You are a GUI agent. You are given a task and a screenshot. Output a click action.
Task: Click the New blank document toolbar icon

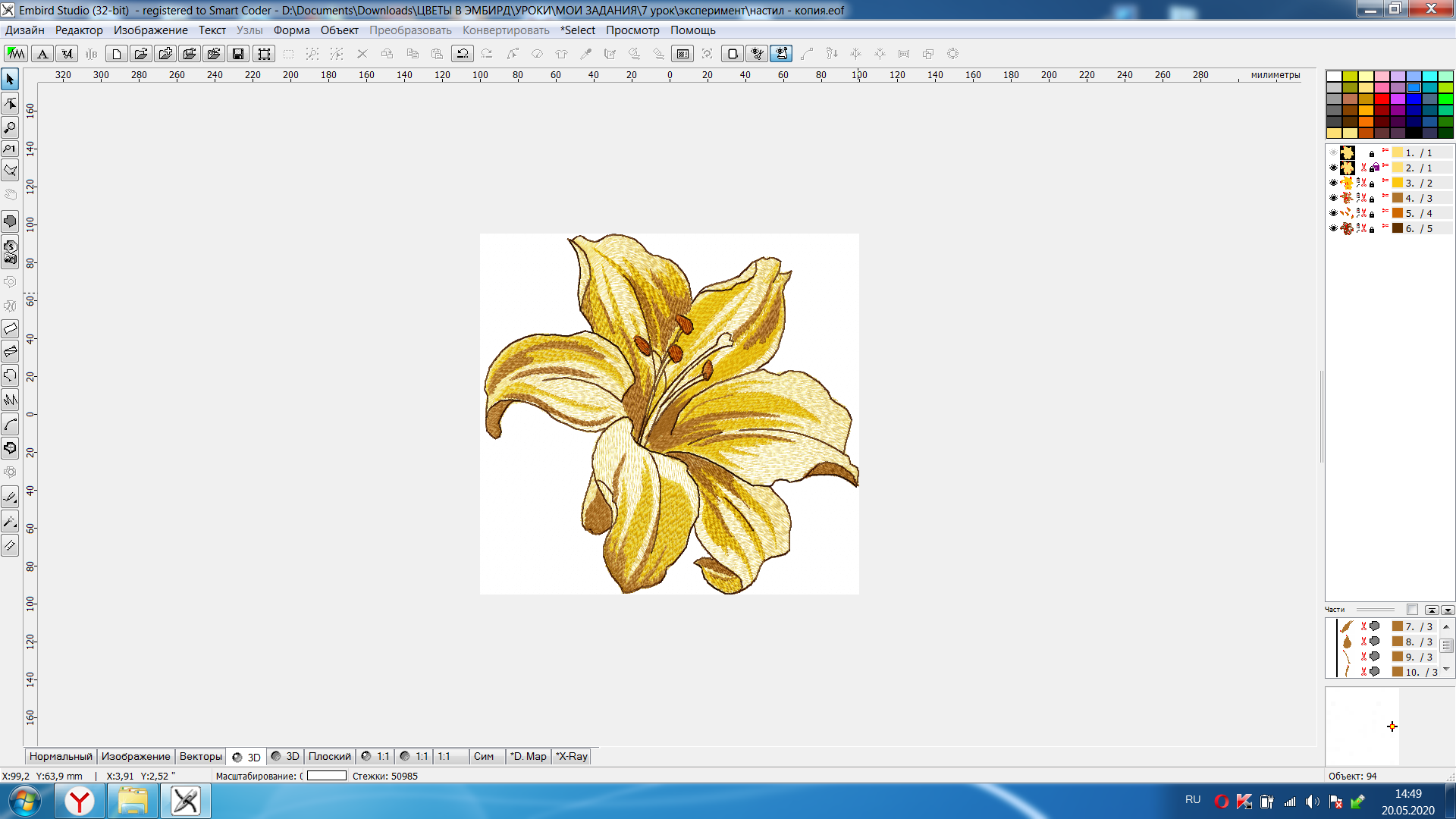point(116,54)
